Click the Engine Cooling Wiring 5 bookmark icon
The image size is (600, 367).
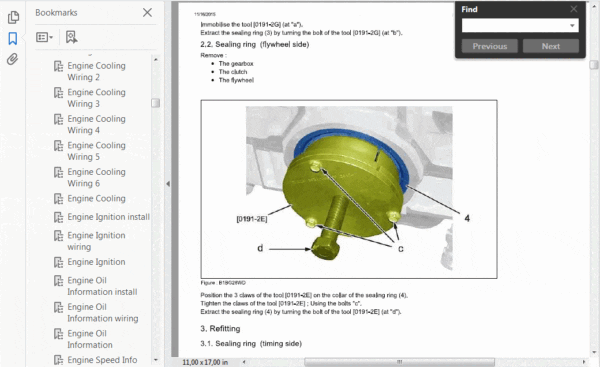click(59, 146)
